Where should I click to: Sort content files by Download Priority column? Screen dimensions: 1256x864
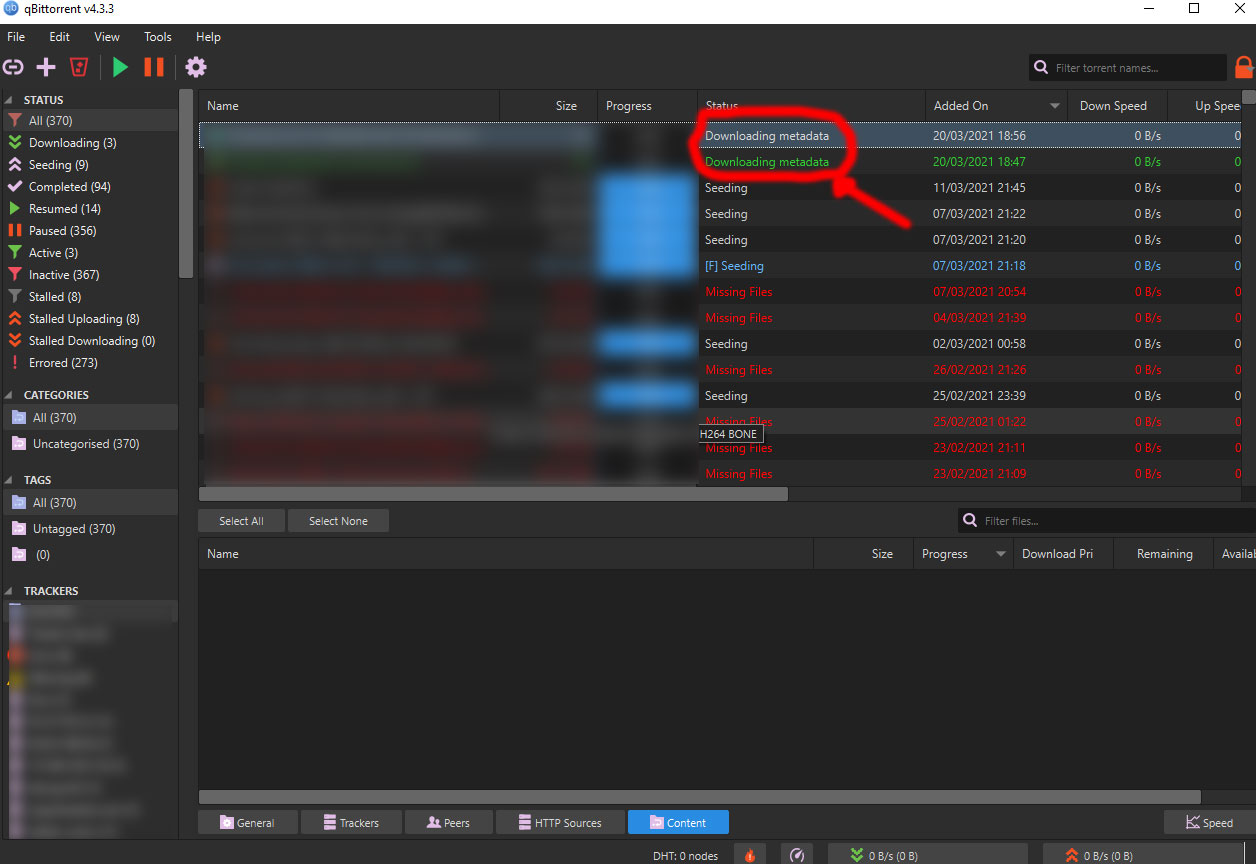coord(1063,554)
